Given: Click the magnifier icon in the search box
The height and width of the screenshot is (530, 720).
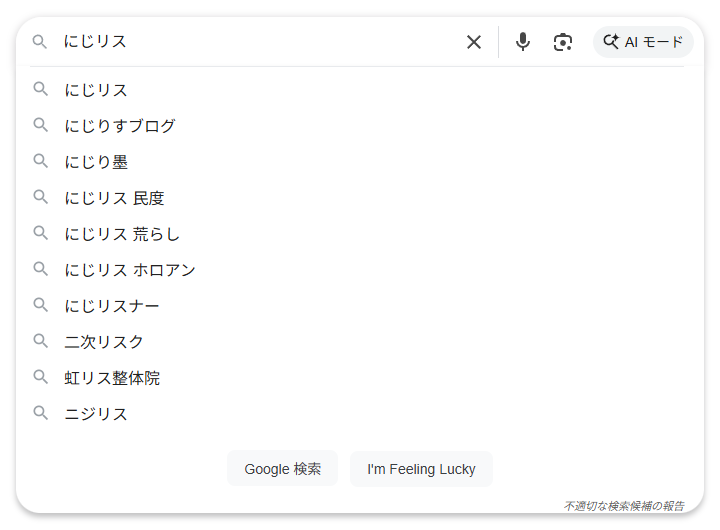Looking at the screenshot, I should [40, 42].
